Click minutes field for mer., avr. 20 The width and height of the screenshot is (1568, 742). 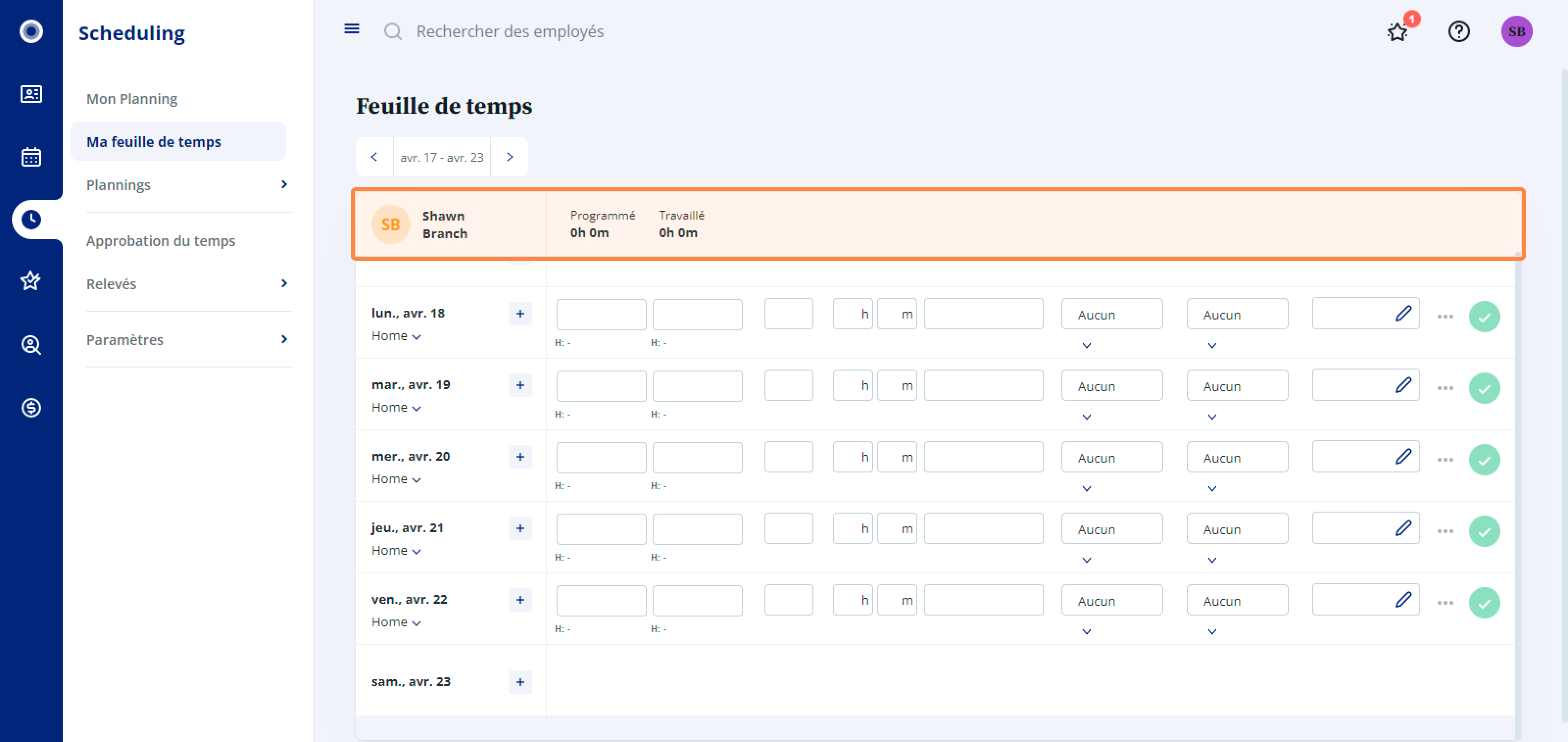coord(897,457)
